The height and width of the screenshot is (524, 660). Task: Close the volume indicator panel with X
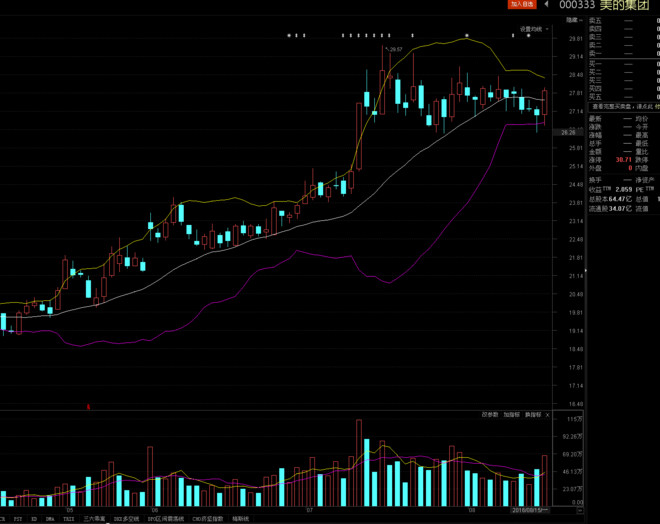[547, 415]
